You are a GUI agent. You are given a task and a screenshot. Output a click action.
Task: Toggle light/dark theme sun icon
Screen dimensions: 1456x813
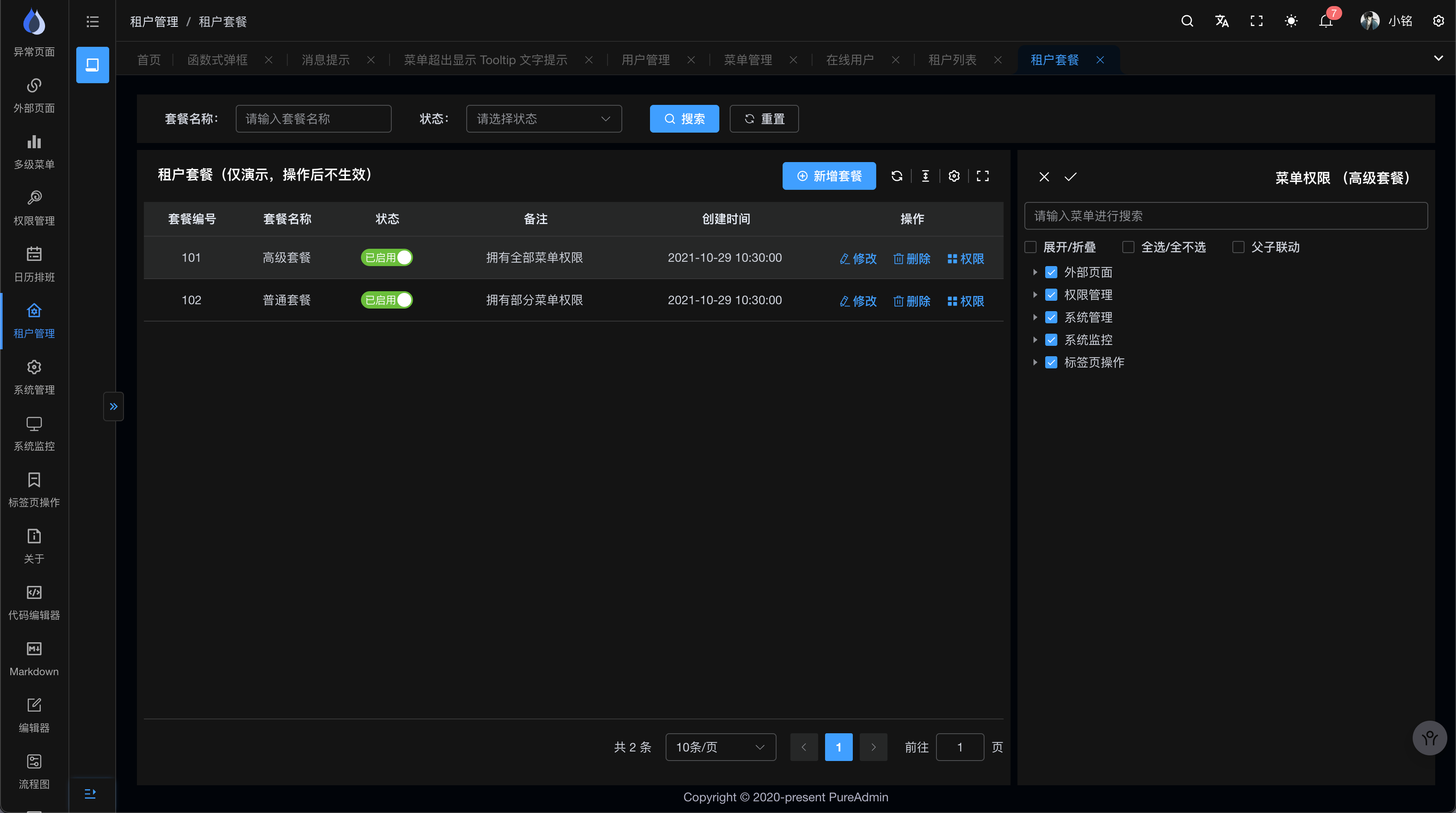[1290, 22]
